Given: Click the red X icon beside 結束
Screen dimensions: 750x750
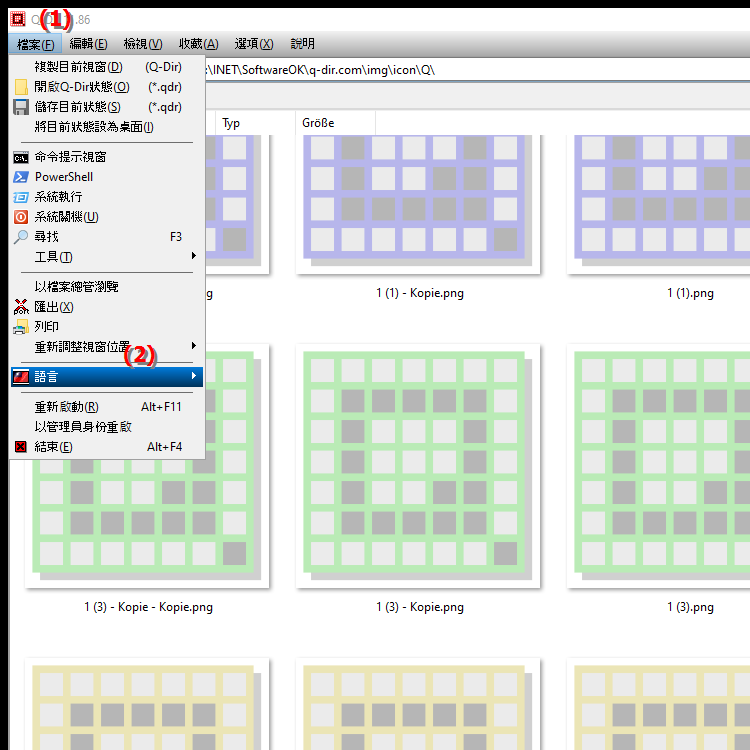Looking at the screenshot, I should pos(21,447).
